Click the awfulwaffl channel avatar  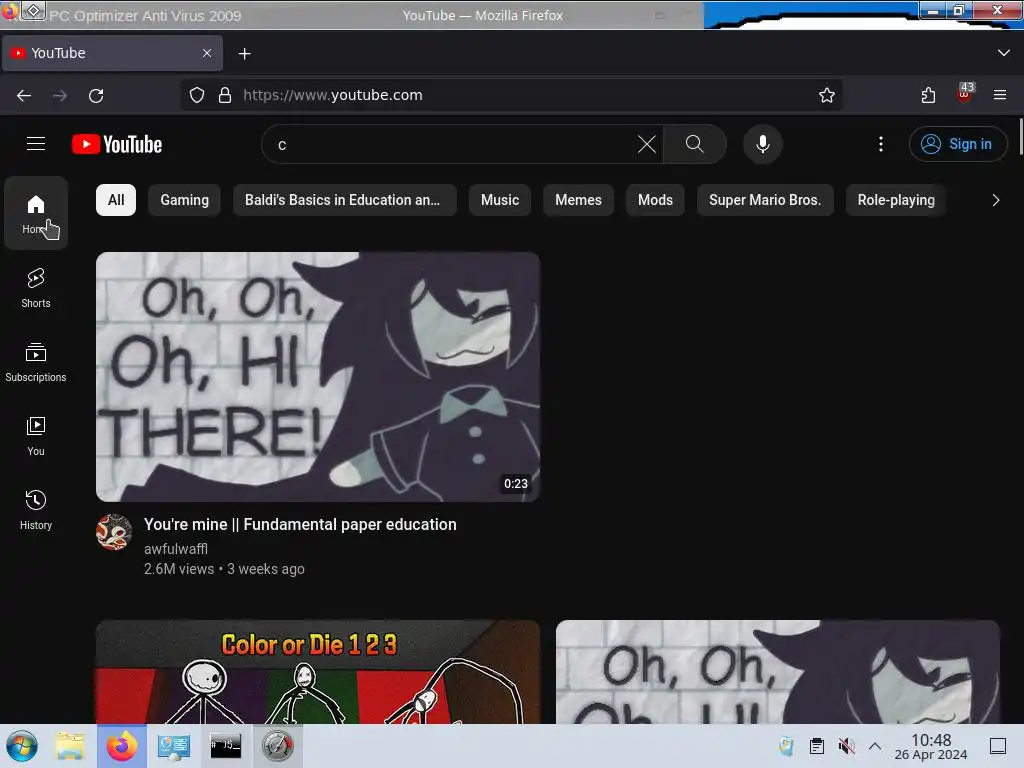point(114,532)
